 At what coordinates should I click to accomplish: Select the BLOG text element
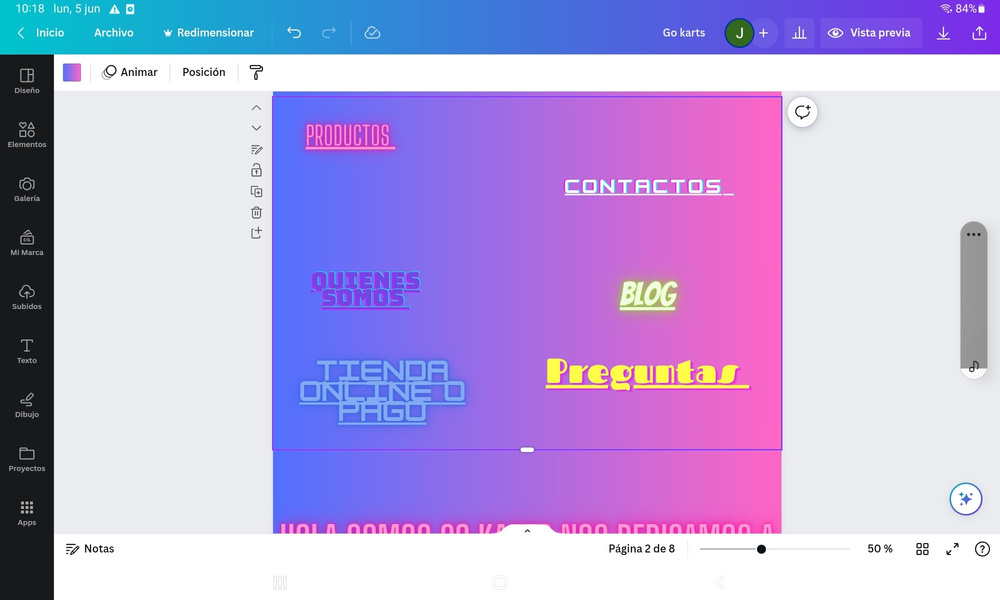pos(648,295)
